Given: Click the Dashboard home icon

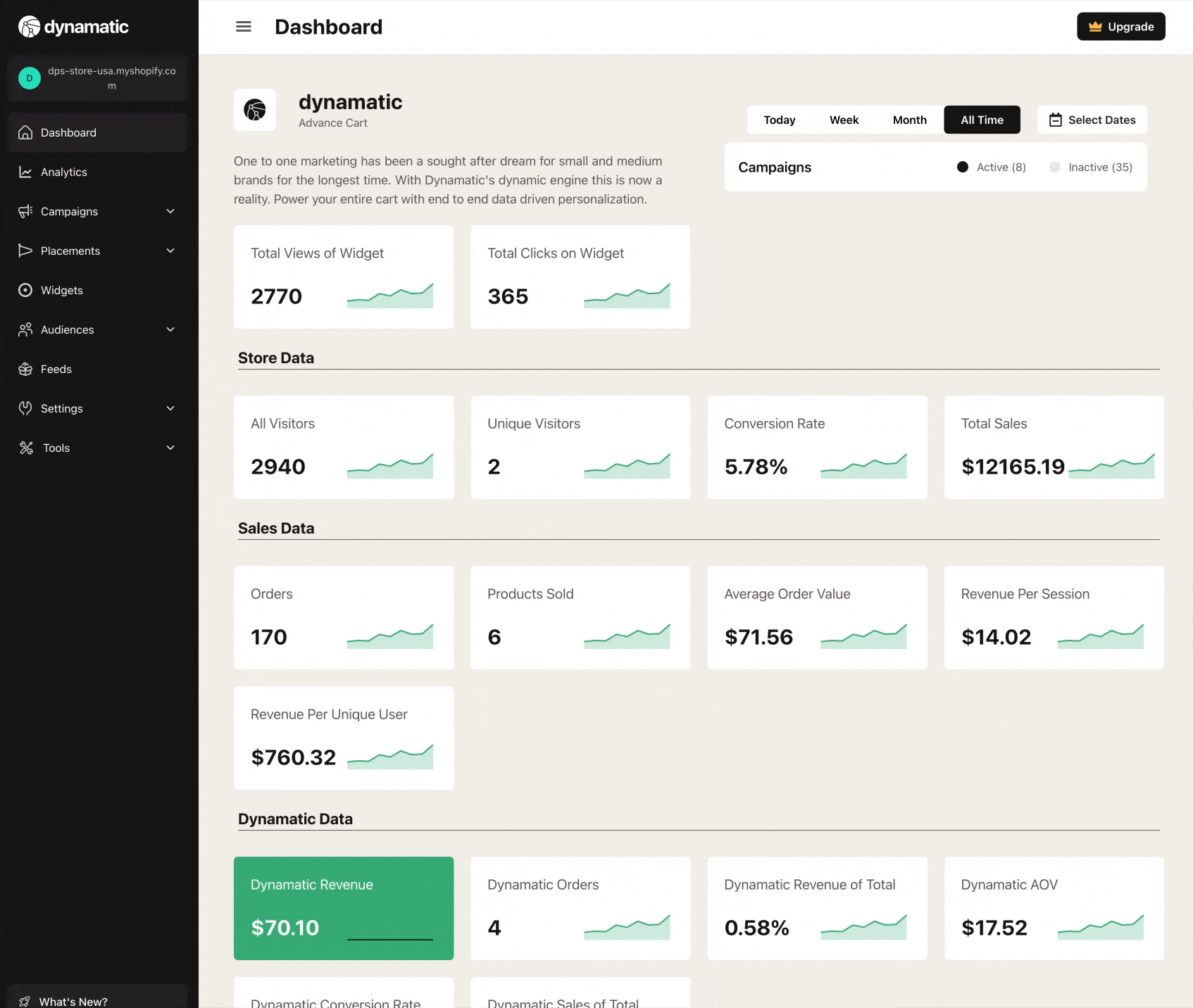Looking at the screenshot, I should click(25, 132).
